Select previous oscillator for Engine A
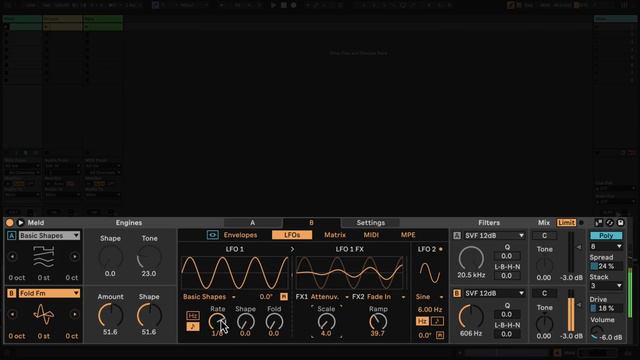The width and height of the screenshot is (640, 360). point(13,257)
